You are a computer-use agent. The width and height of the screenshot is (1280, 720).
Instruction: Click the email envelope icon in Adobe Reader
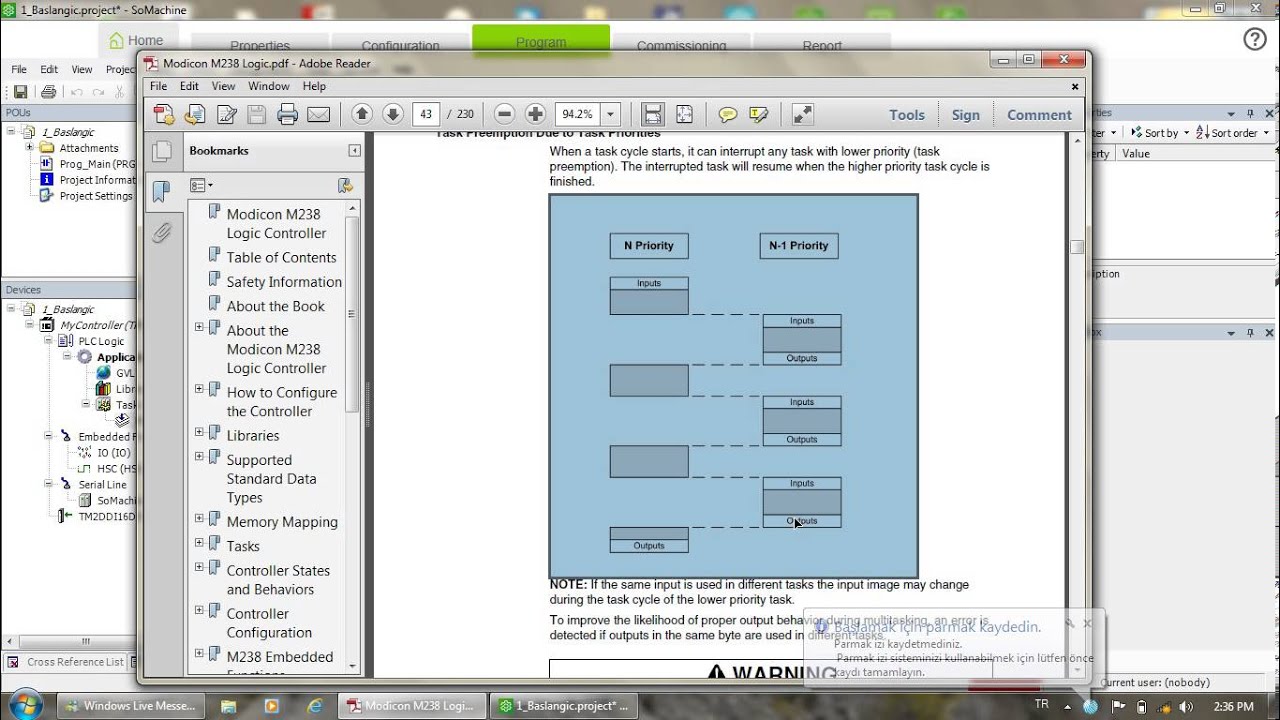coord(318,114)
